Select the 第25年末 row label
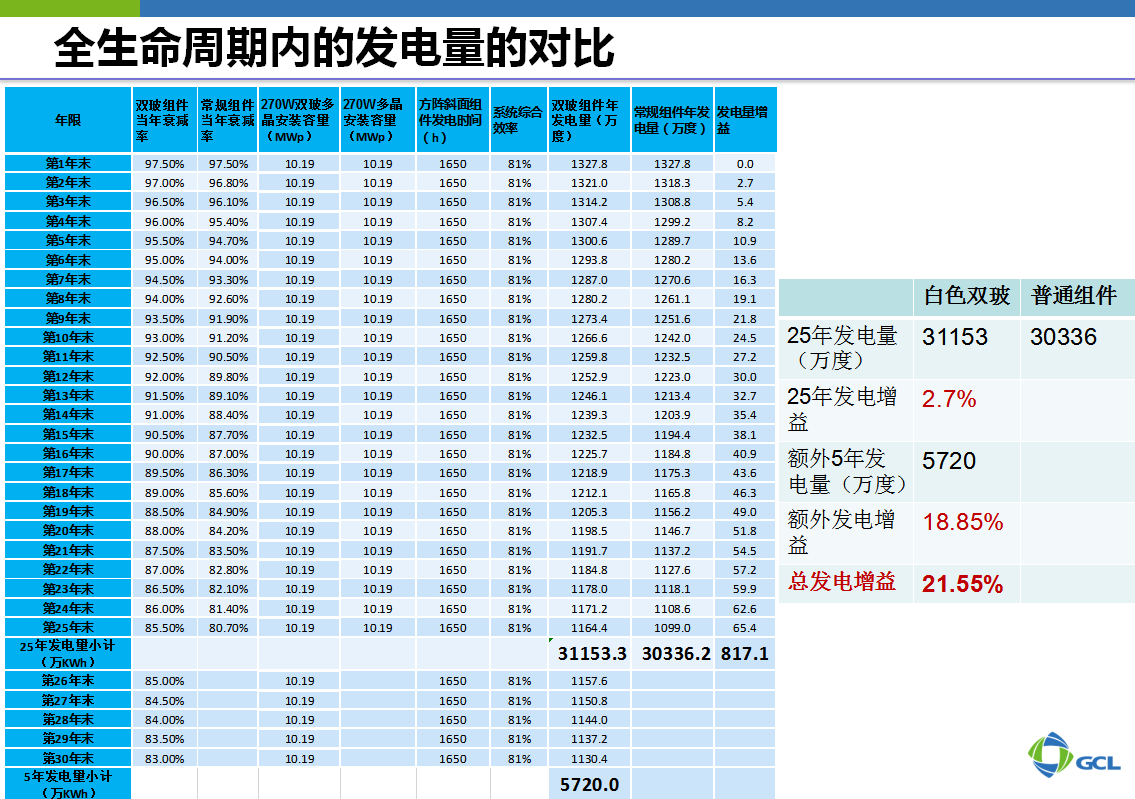 (68, 627)
